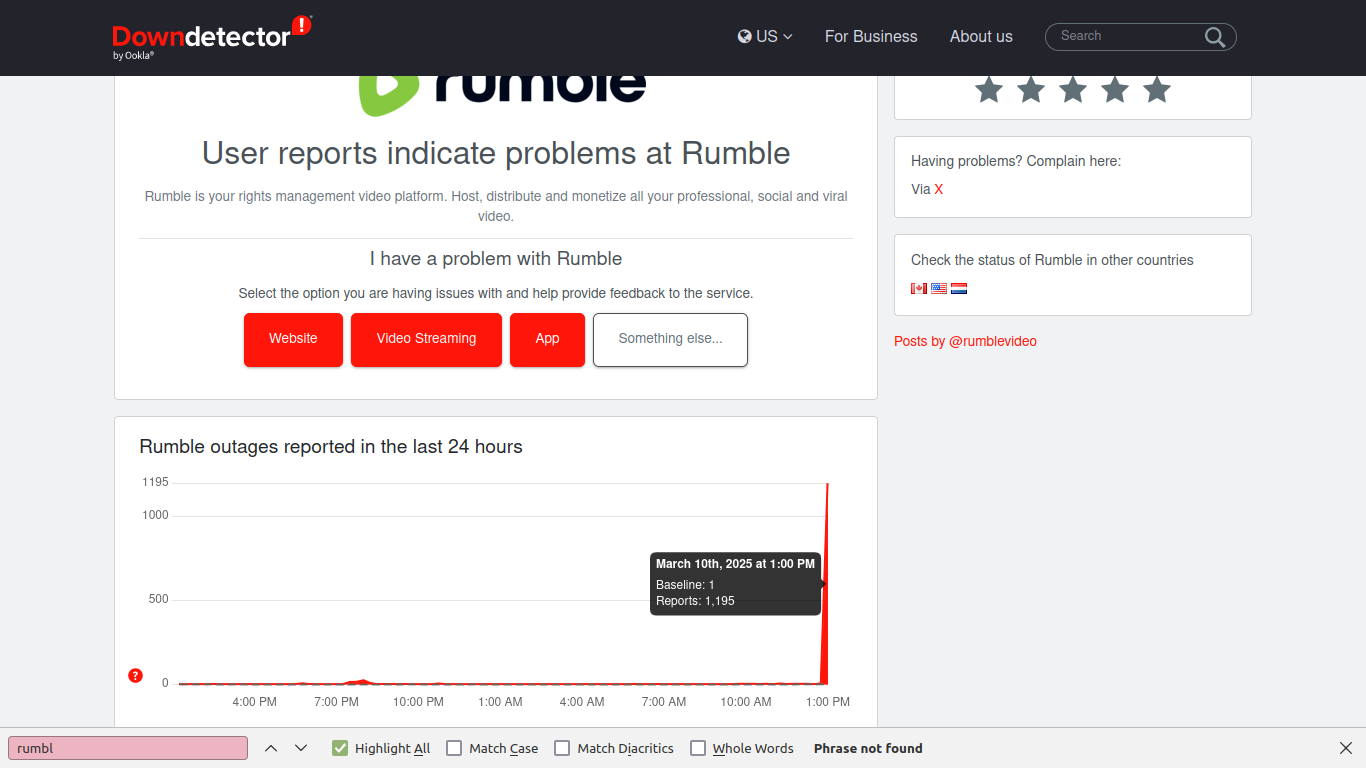Close the find bar
1366x768 pixels.
pos(1346,748)
